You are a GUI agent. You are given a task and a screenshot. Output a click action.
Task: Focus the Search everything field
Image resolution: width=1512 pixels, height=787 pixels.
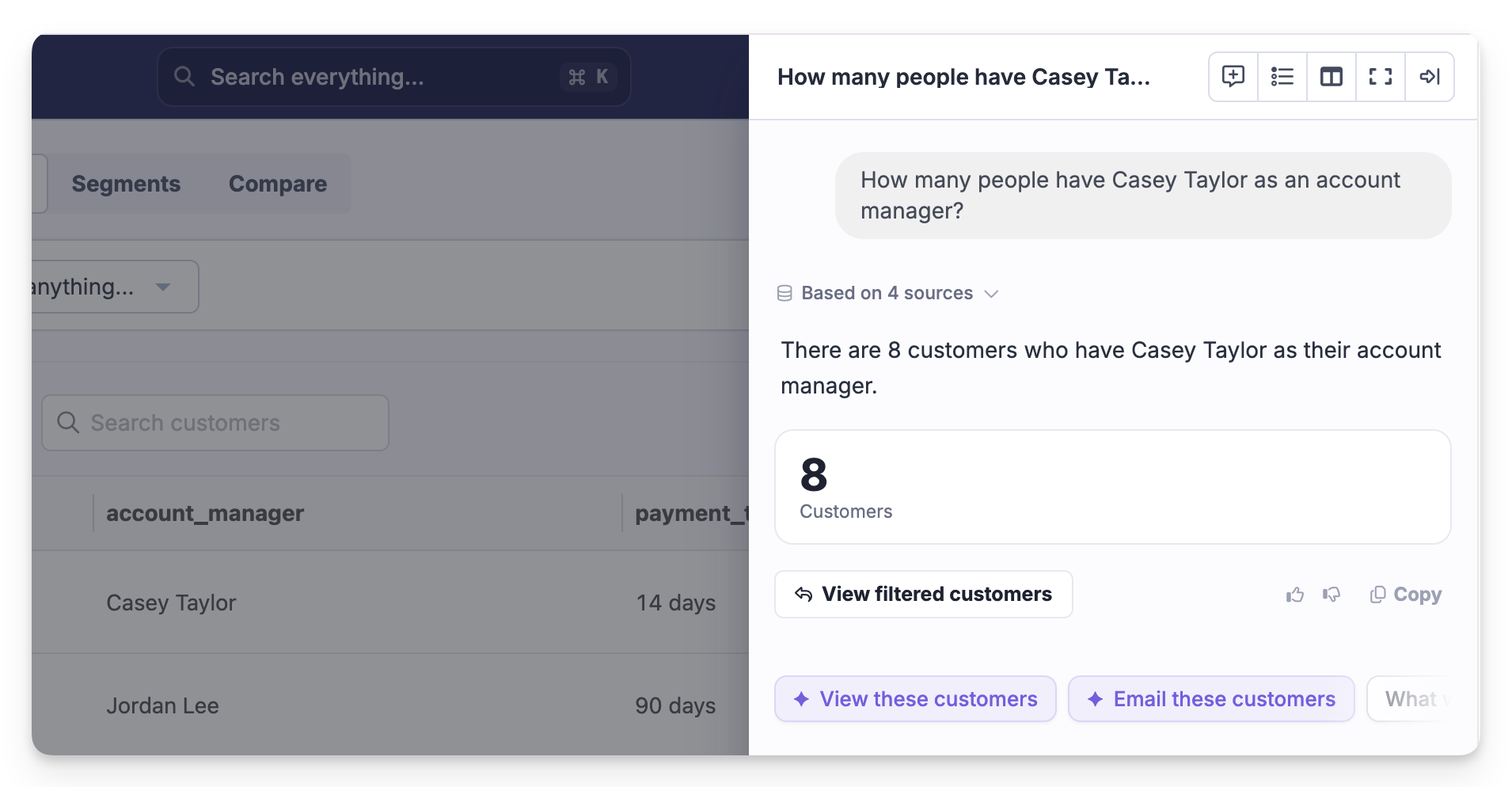[394, 77]
